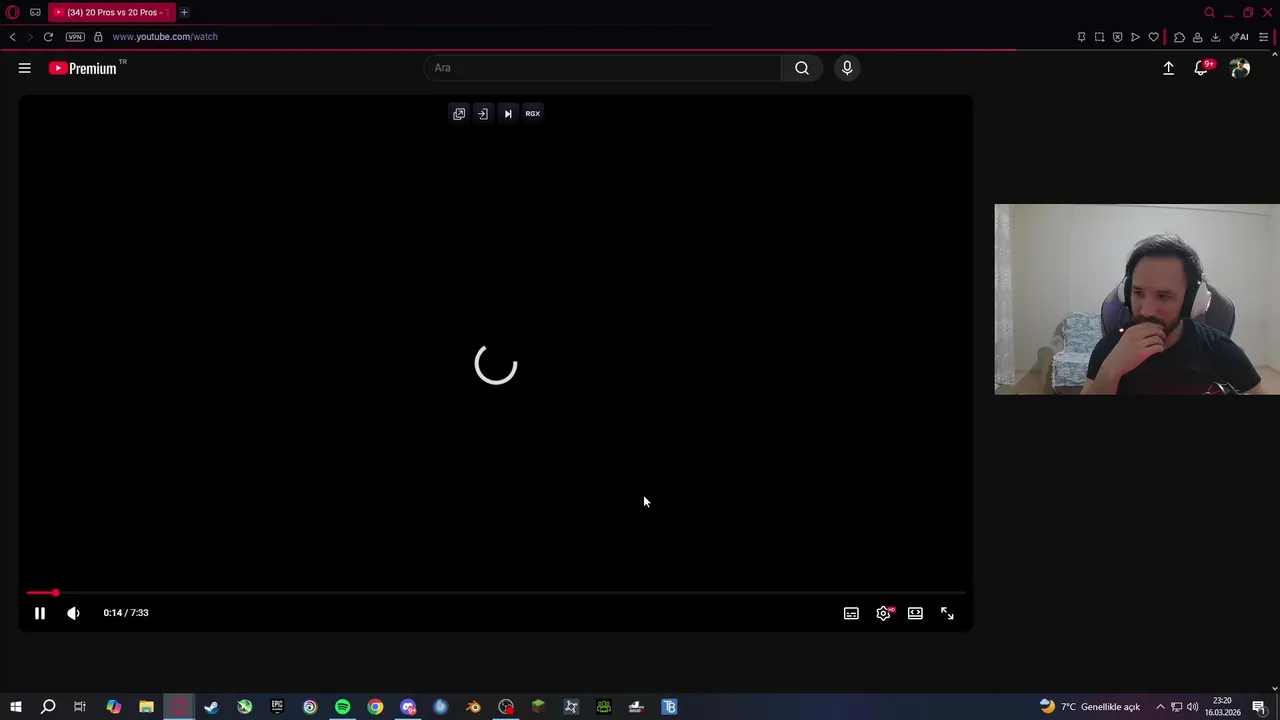The width and height of the screenshot is (1280, 720).
Task: Click the RGX overlay button
Action: 533,114
